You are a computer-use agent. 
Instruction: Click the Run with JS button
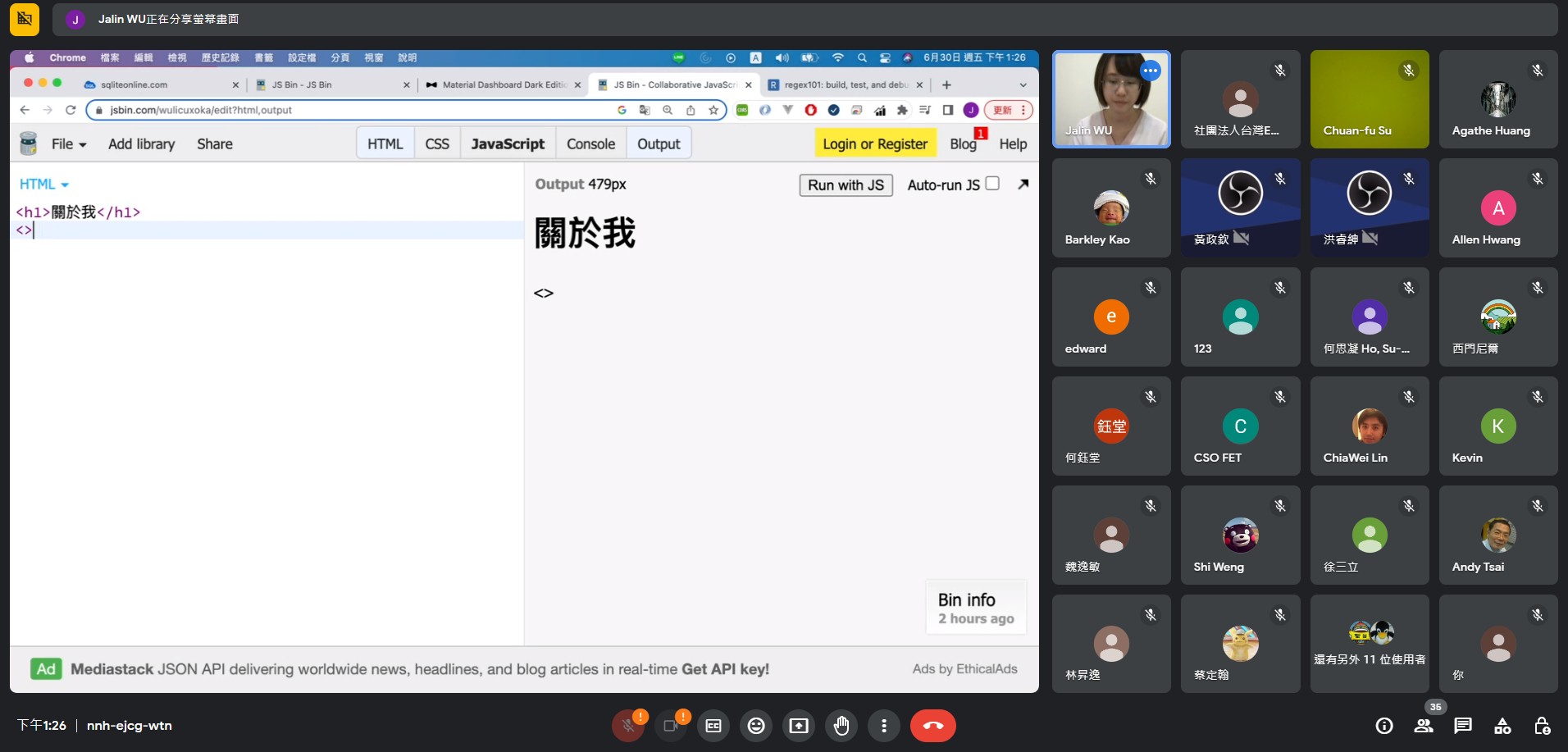click(x=846, y=185)
